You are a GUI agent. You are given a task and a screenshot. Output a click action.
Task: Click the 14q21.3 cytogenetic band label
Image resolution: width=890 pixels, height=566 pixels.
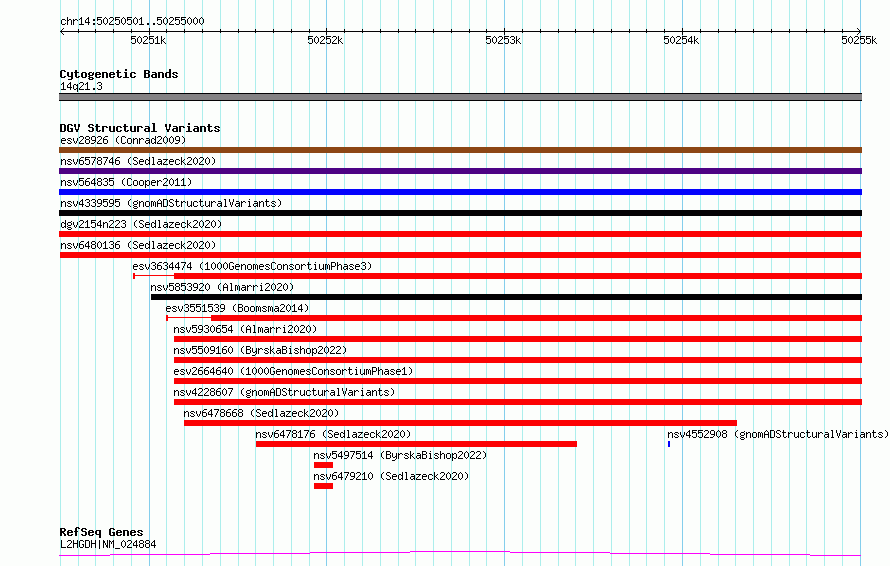81,86
